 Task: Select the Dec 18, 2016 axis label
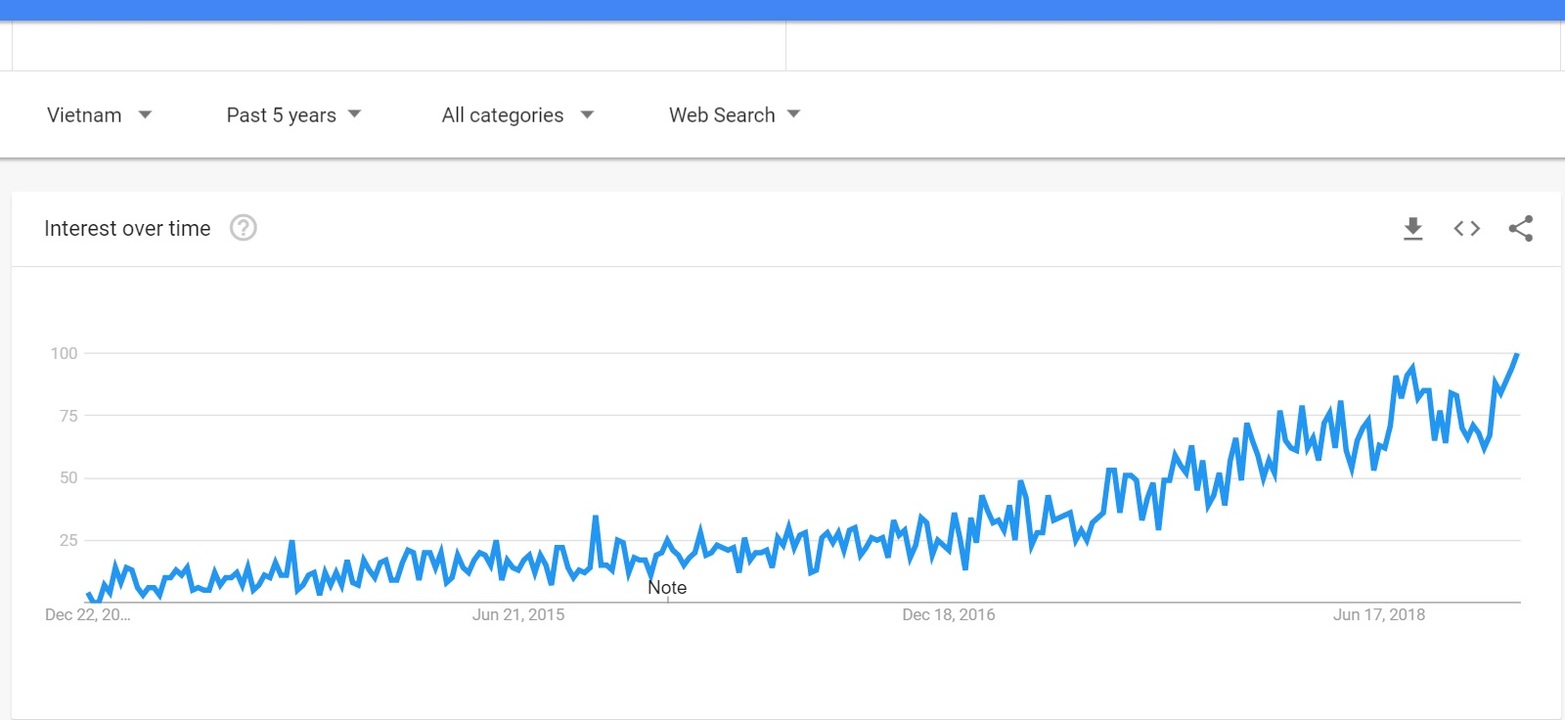coord(949,615)
